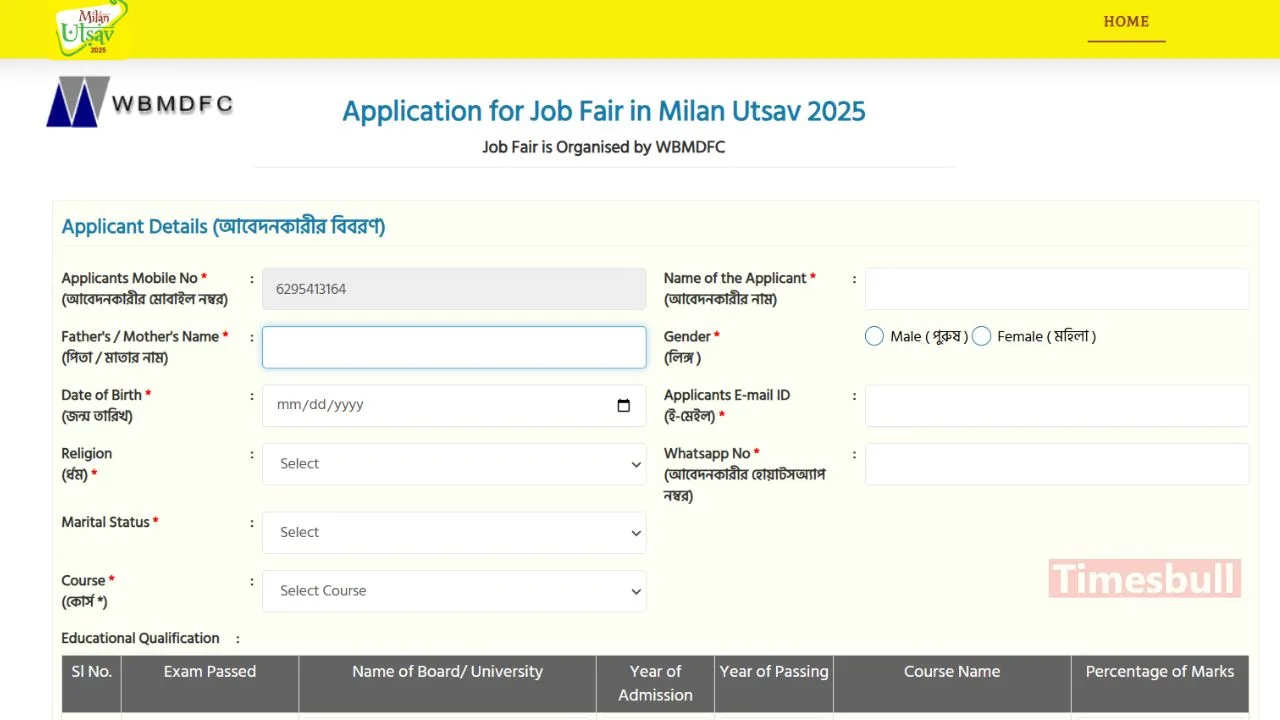This screenshot has width=1280, height=720.
Task: Click 'Job Fair is Organised by WBMDFC' text
Action: click(604, 147)
